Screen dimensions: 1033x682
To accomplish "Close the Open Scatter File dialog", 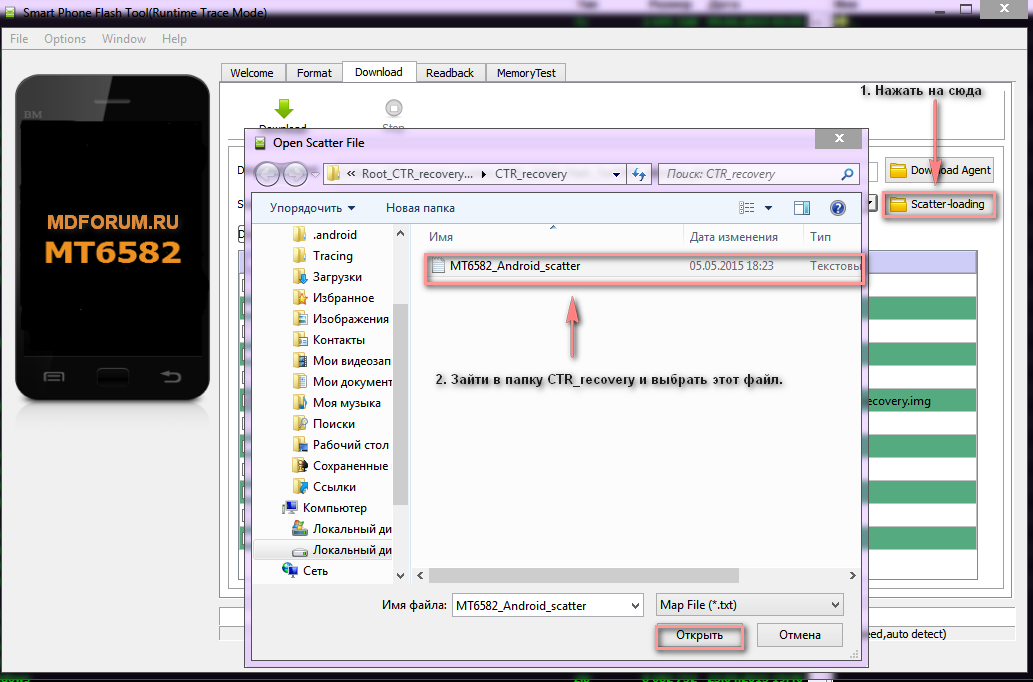I will pos(839,138).
